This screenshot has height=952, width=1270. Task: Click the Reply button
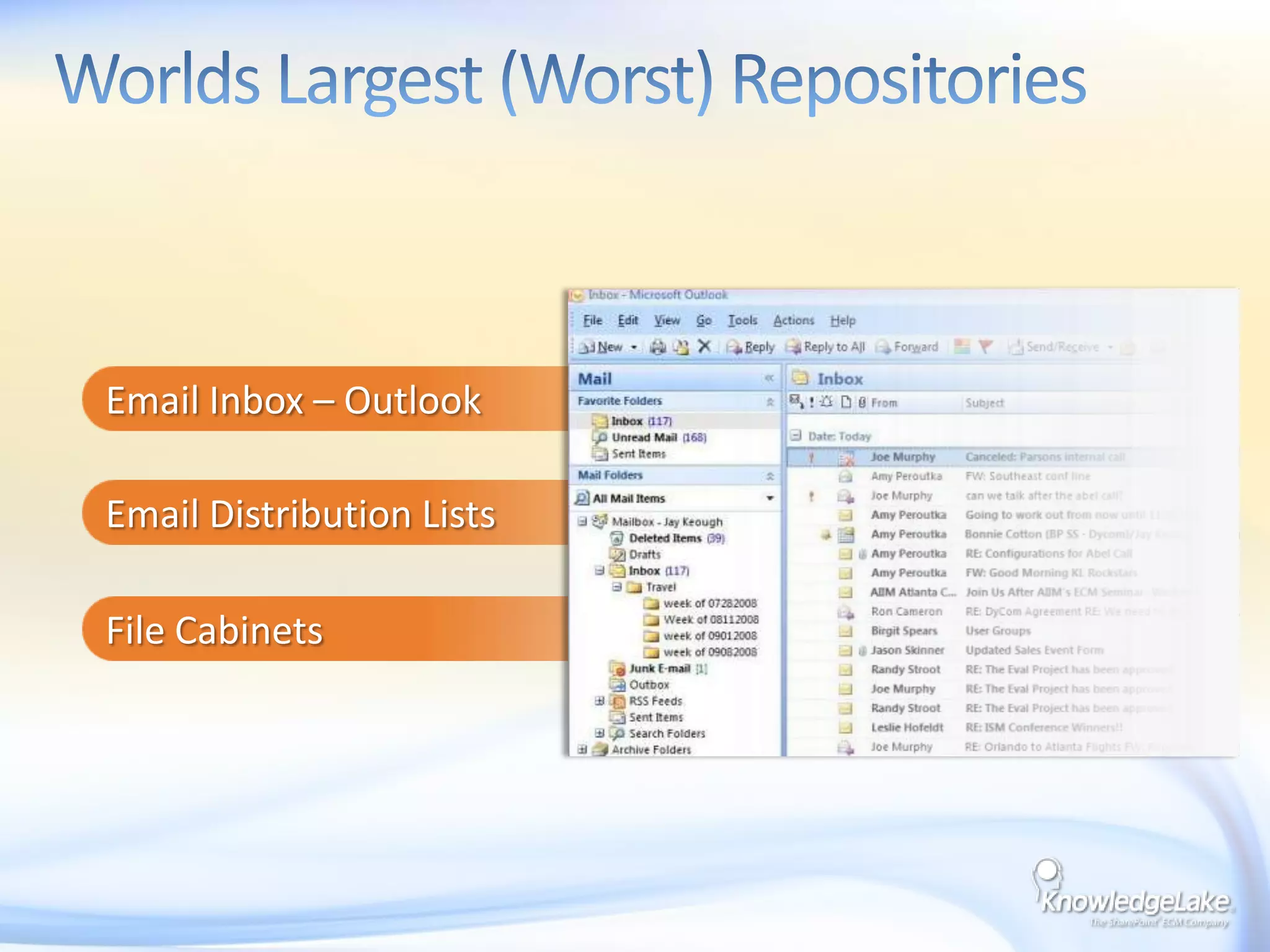click(750, 347)
